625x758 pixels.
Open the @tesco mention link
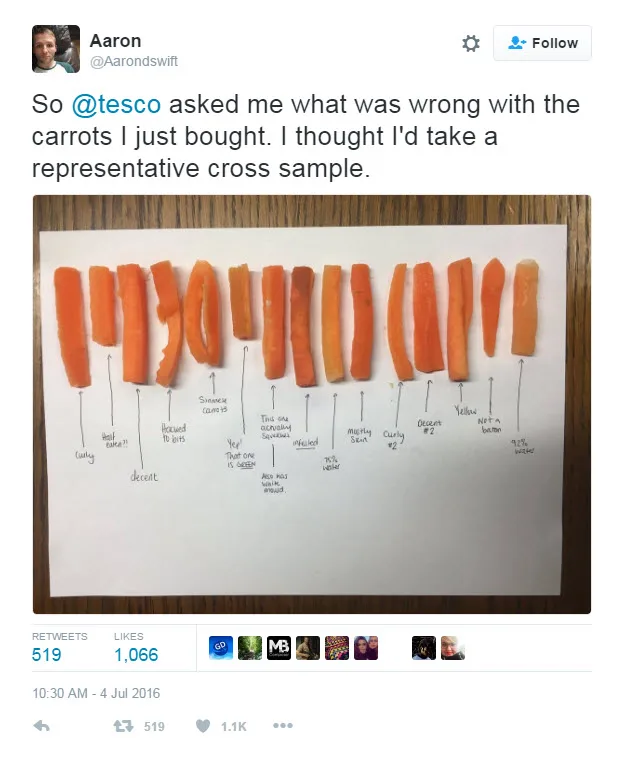click(x=116, y=104)
